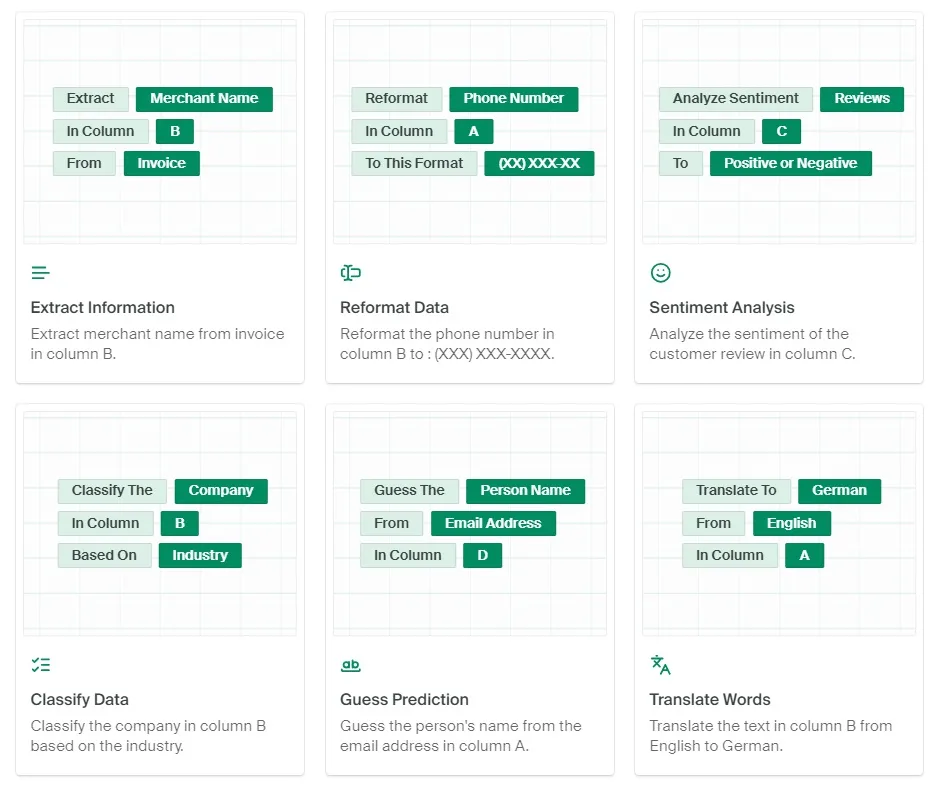Click the Classify Data checklist icon
946x793 pixels.
tap(41, 665)
